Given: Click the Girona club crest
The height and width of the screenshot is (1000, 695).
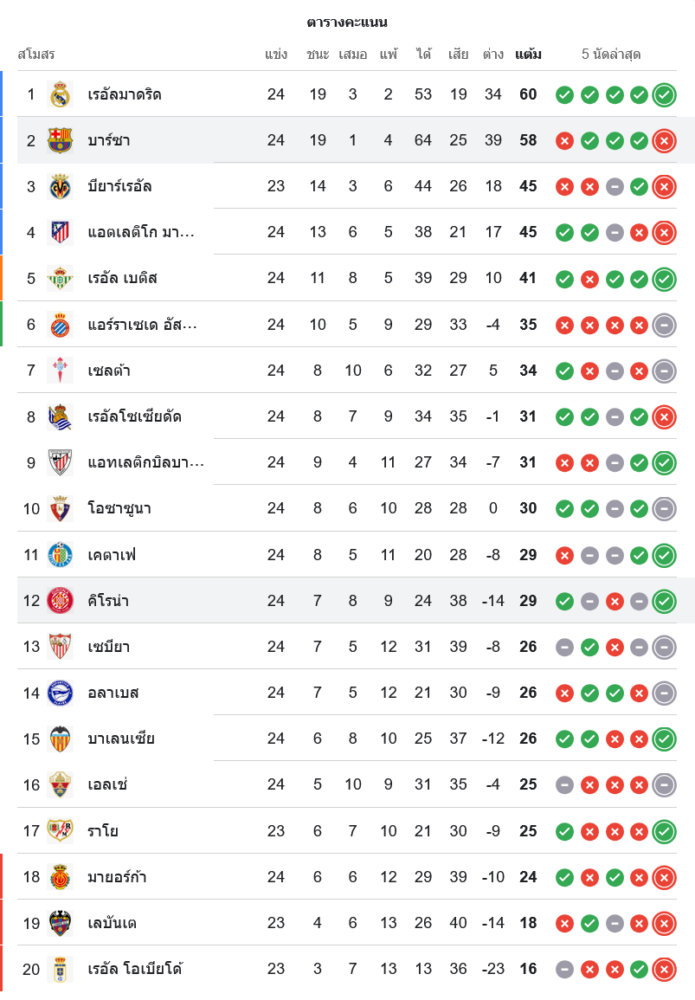Looking at the screenshot, I should (60, 601).
